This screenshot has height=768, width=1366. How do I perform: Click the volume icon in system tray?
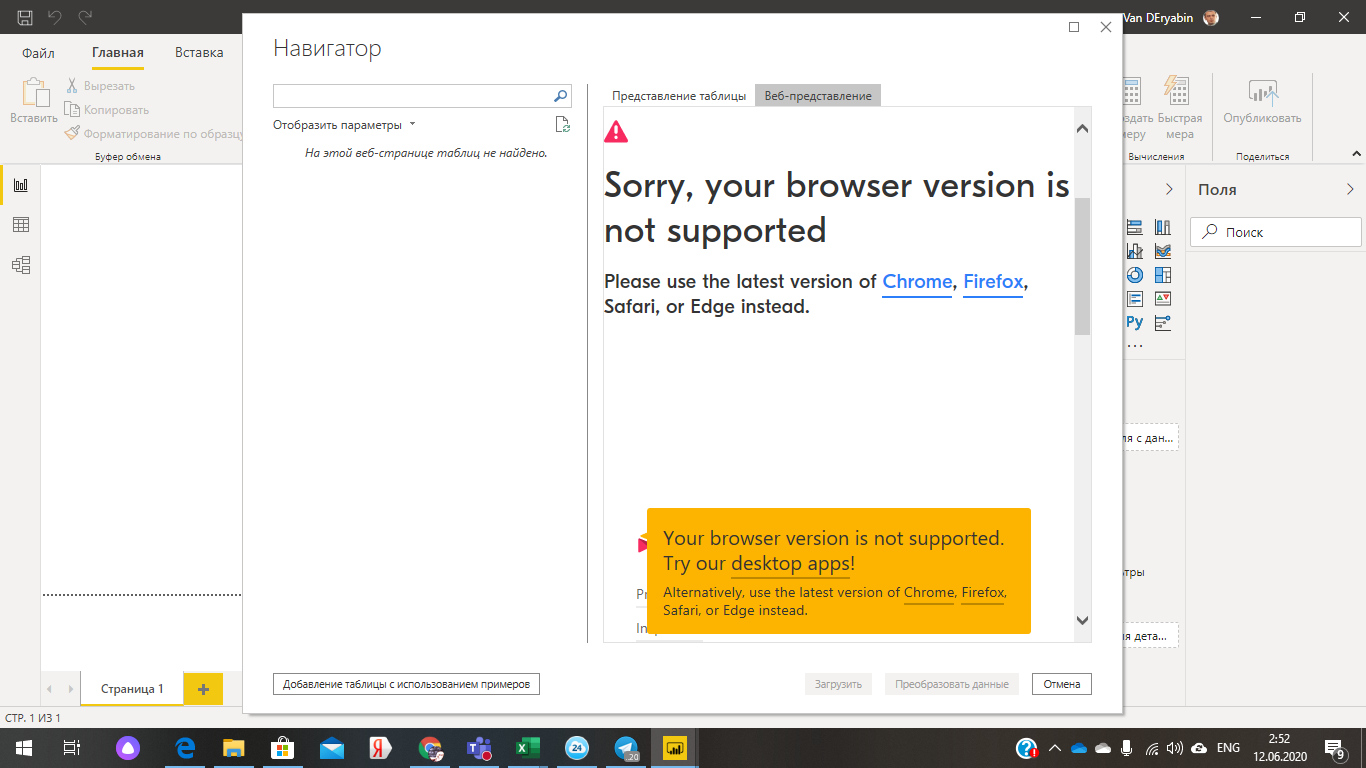(x=1174, y=748)
